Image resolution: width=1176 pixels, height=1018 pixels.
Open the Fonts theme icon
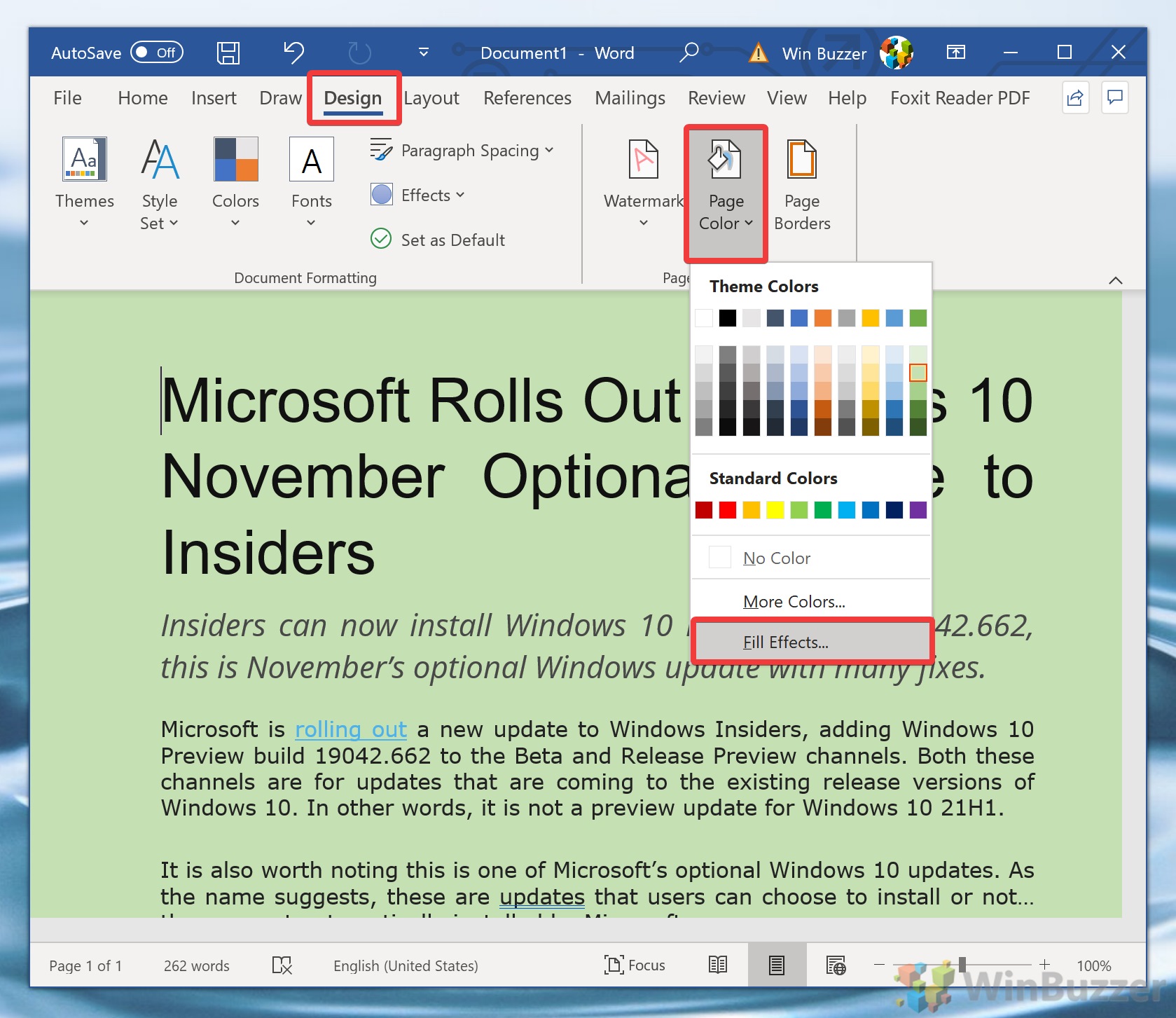312,159
